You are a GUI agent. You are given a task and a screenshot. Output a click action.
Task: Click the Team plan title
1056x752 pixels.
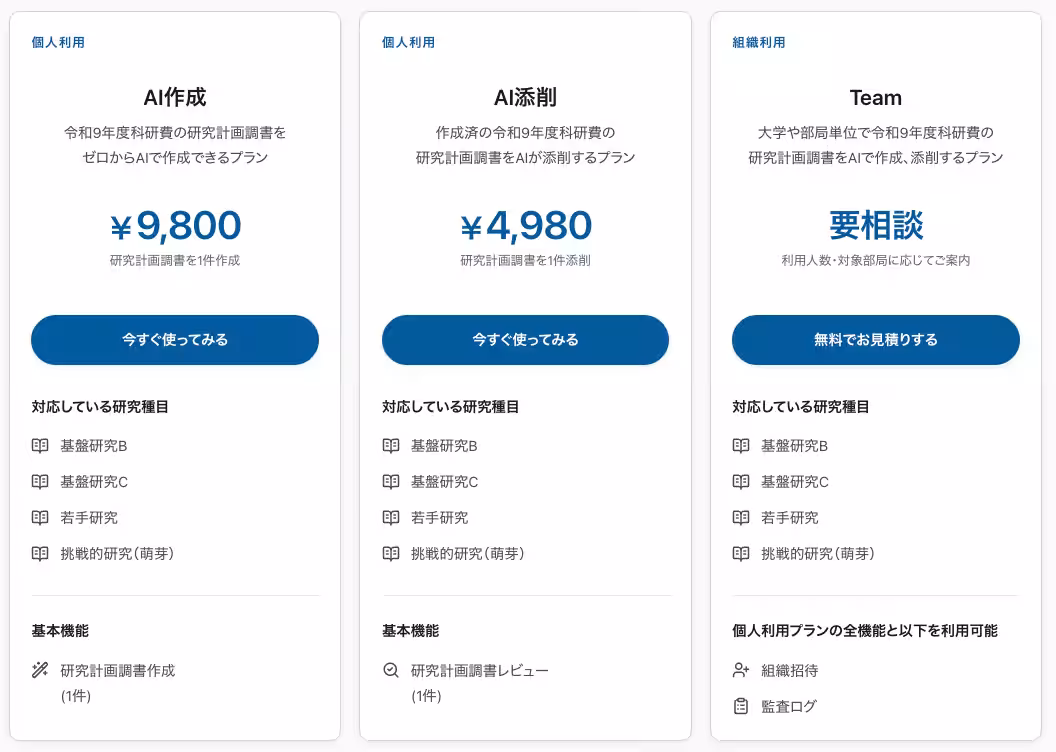point(876,98)
